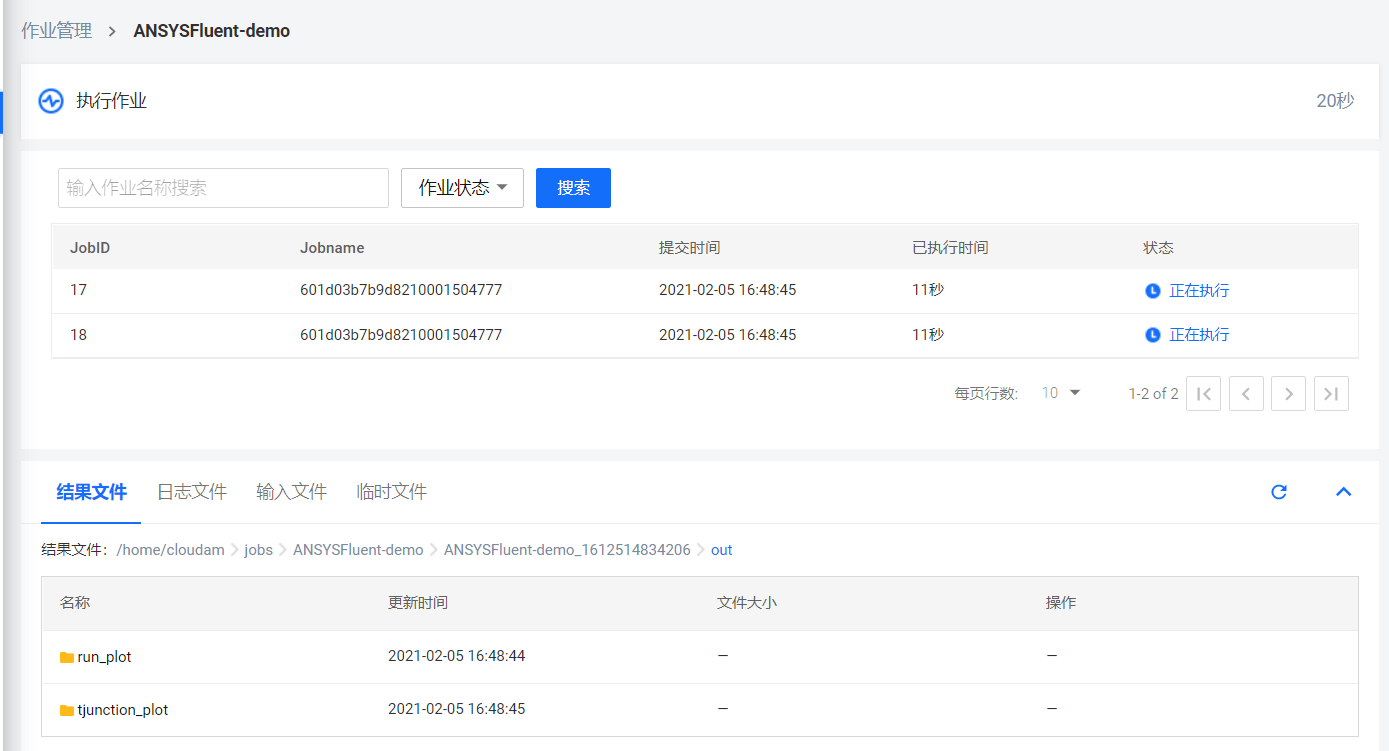The width and height of the screenshot is (1389, 751).
Task: Click the 操作 column header
Action: pyautogui.click(x=1061, y=603)
